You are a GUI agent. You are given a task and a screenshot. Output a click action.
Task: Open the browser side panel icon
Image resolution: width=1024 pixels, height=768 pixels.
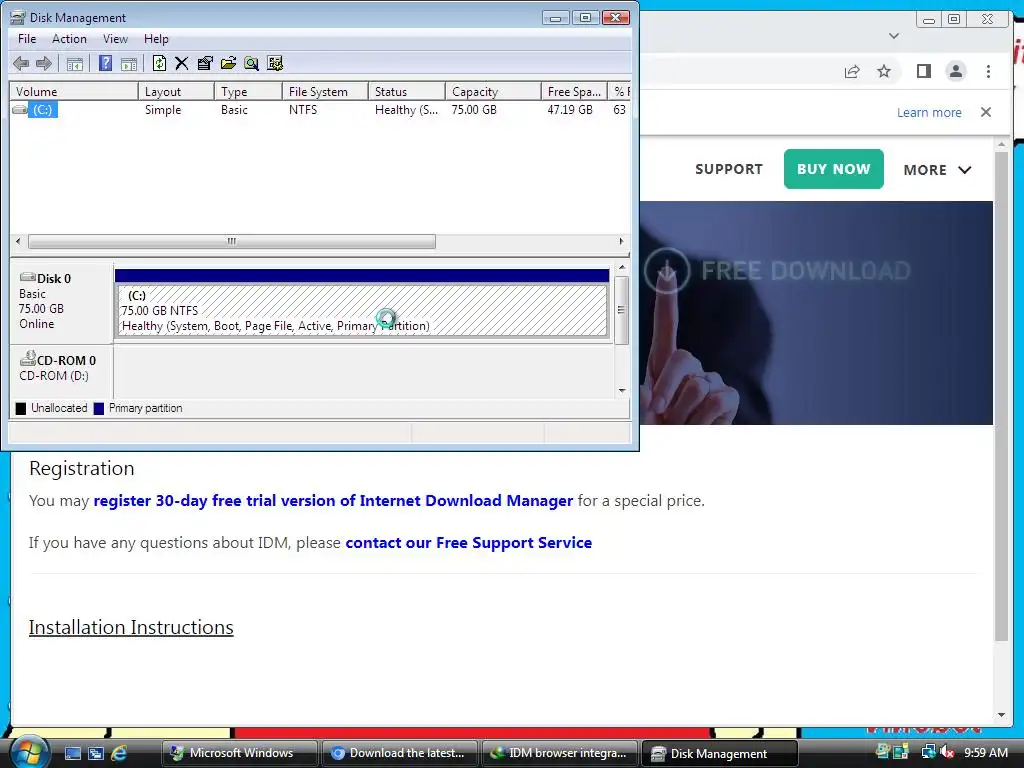tap(923, 71)
